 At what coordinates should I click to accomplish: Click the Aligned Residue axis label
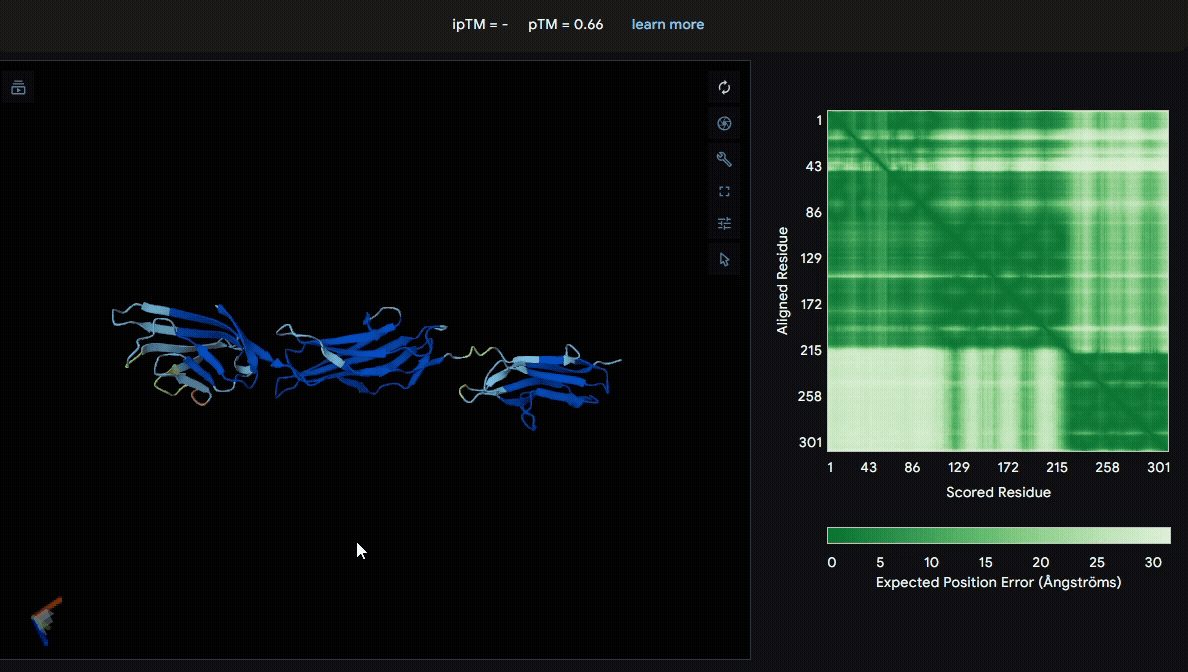(783, 281)
